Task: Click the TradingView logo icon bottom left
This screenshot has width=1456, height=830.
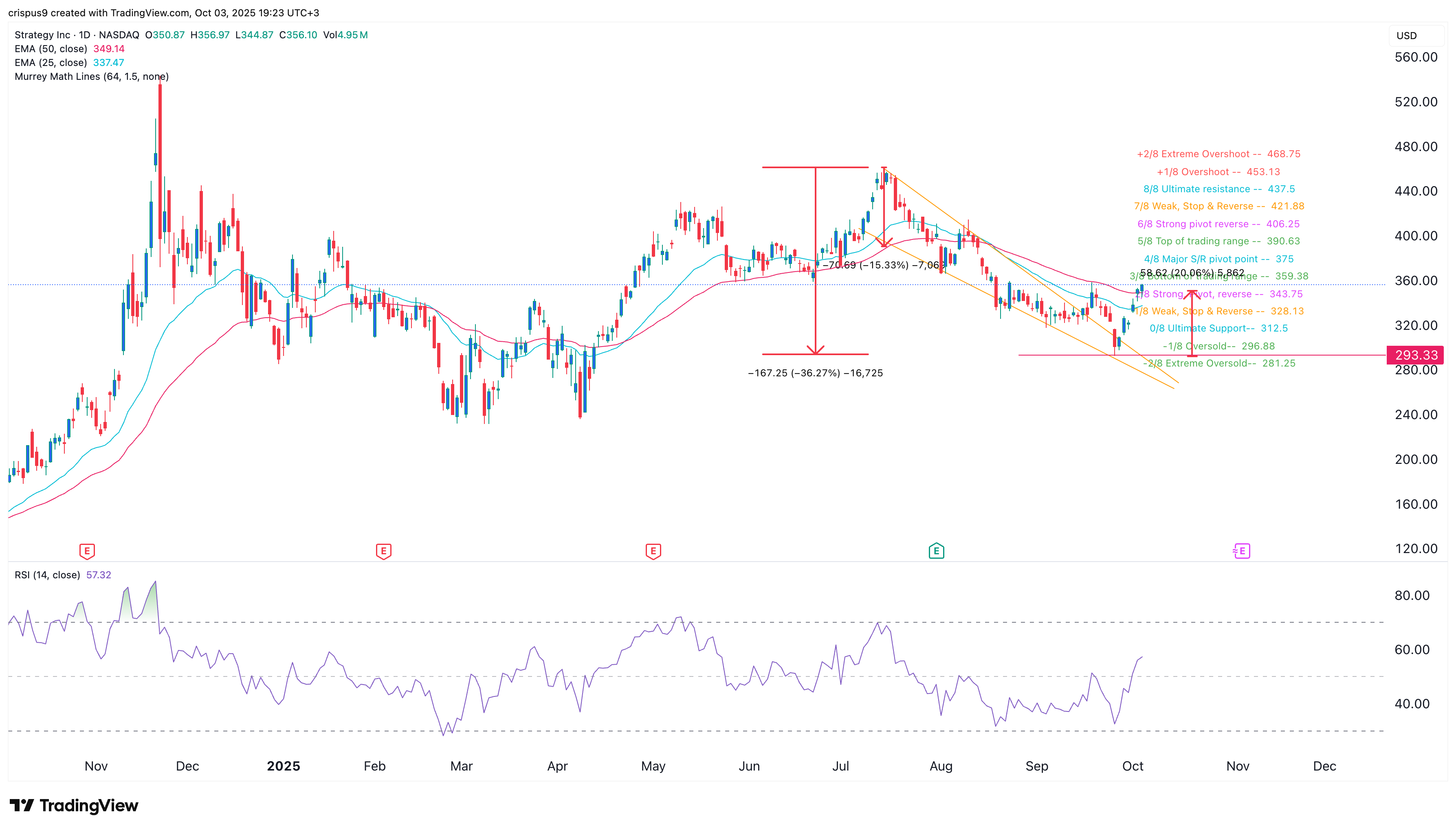Action: click(x=21, y=806)
